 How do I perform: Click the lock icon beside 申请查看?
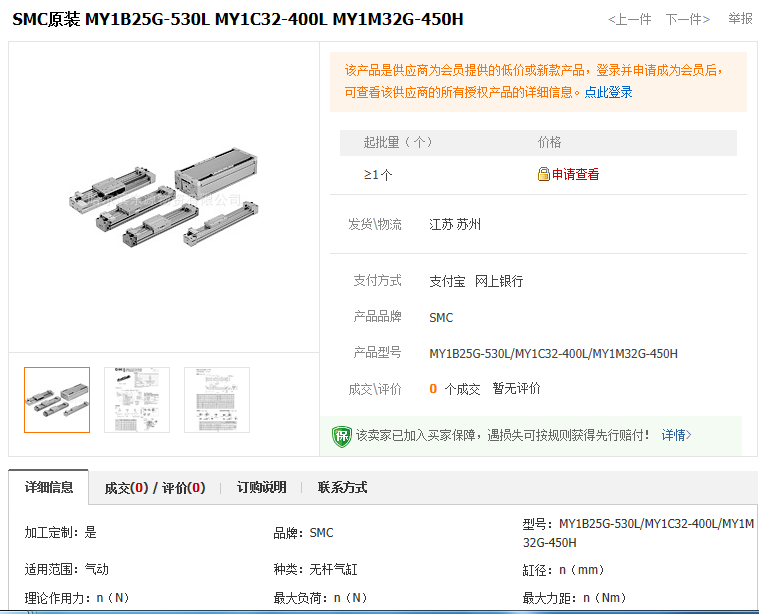(544, 174)
